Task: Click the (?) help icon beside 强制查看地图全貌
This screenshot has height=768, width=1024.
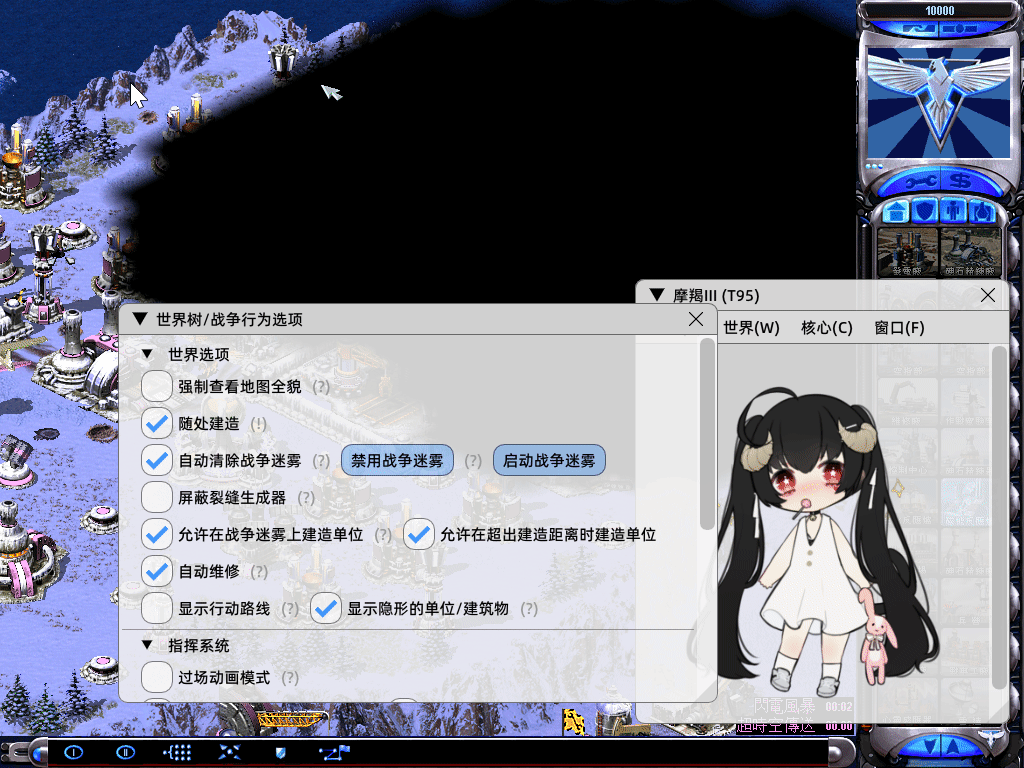Action: pyautogui.click(x=321, y=387)
